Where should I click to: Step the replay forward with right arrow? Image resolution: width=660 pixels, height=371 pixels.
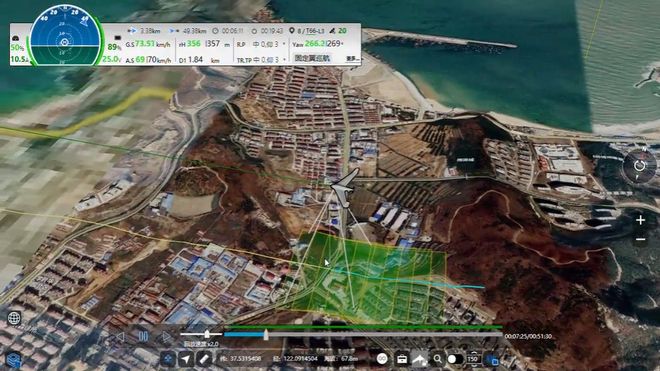(x=166, y=336)
